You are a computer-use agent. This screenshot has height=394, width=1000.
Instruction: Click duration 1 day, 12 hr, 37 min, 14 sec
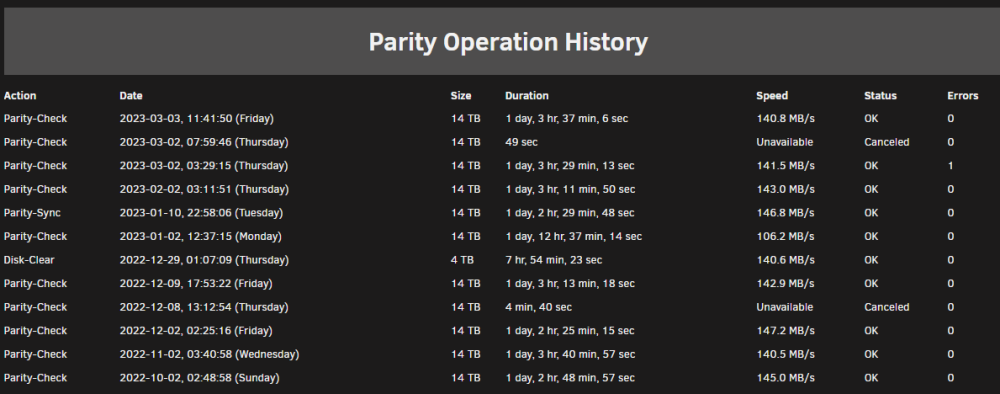573,237
